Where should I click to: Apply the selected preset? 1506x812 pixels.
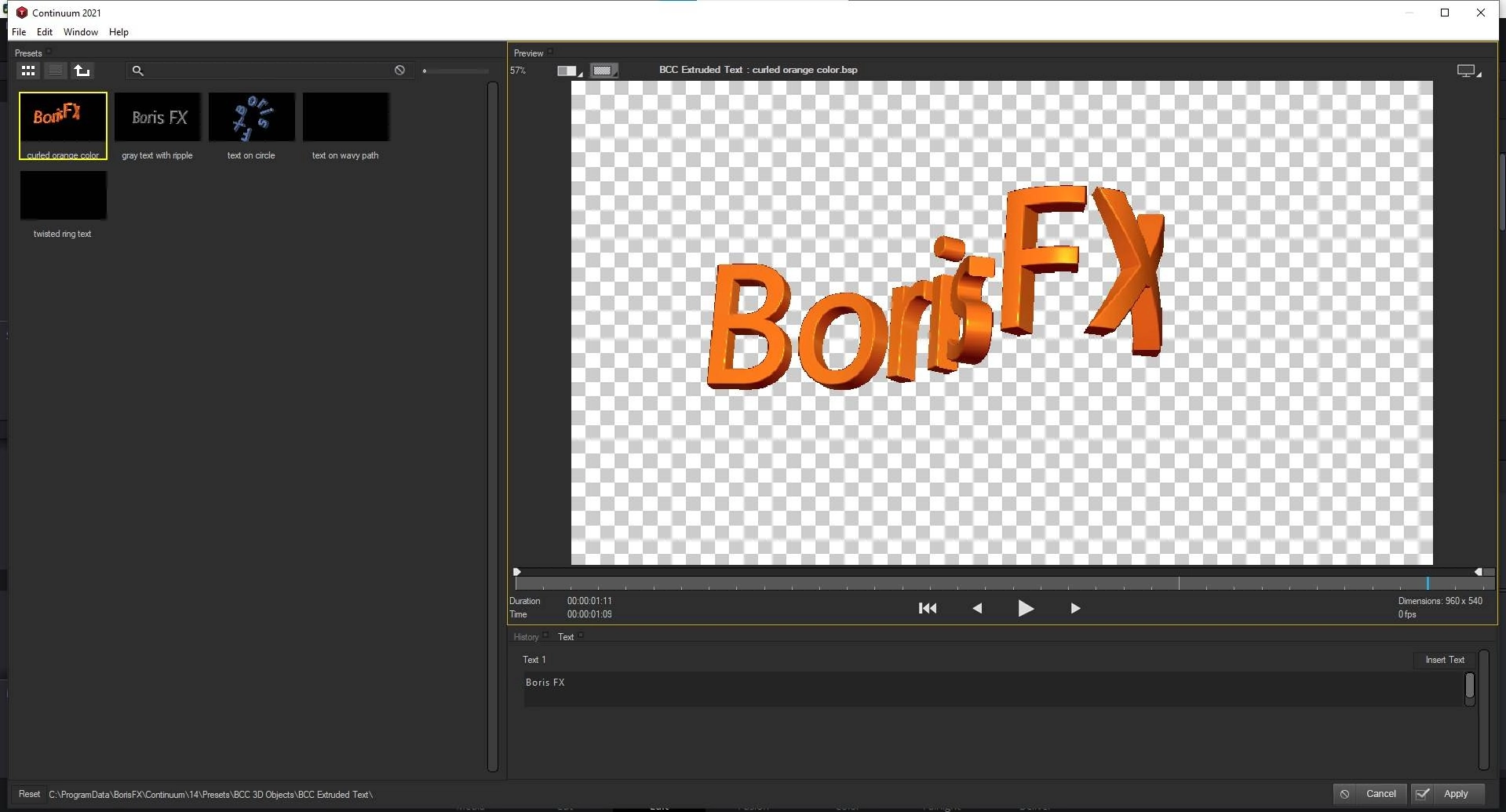1448,794
